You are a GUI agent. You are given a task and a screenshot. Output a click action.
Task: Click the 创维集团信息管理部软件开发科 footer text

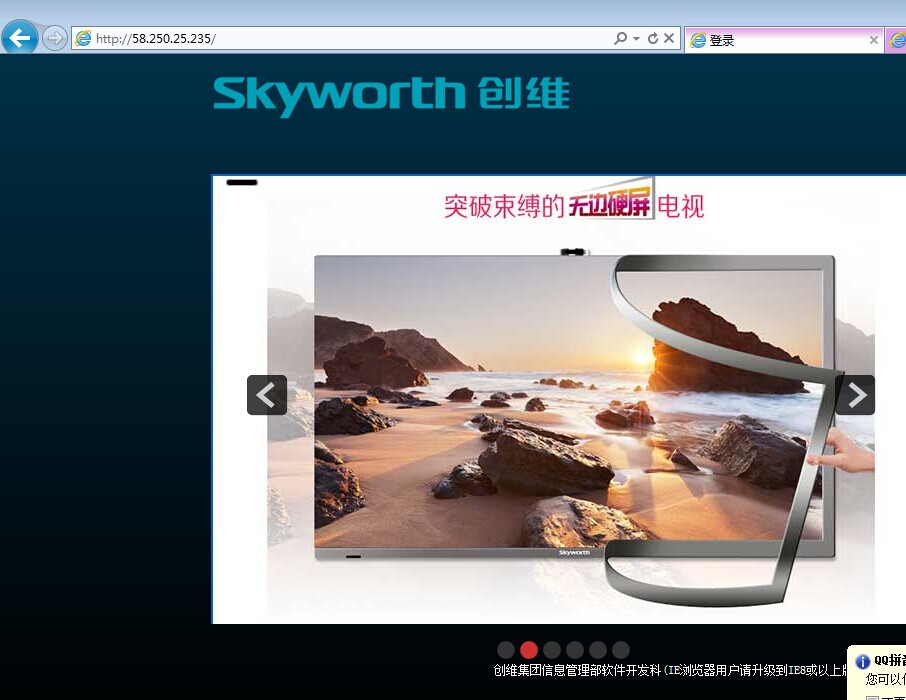pyautogui.click(x=577, y=671)
